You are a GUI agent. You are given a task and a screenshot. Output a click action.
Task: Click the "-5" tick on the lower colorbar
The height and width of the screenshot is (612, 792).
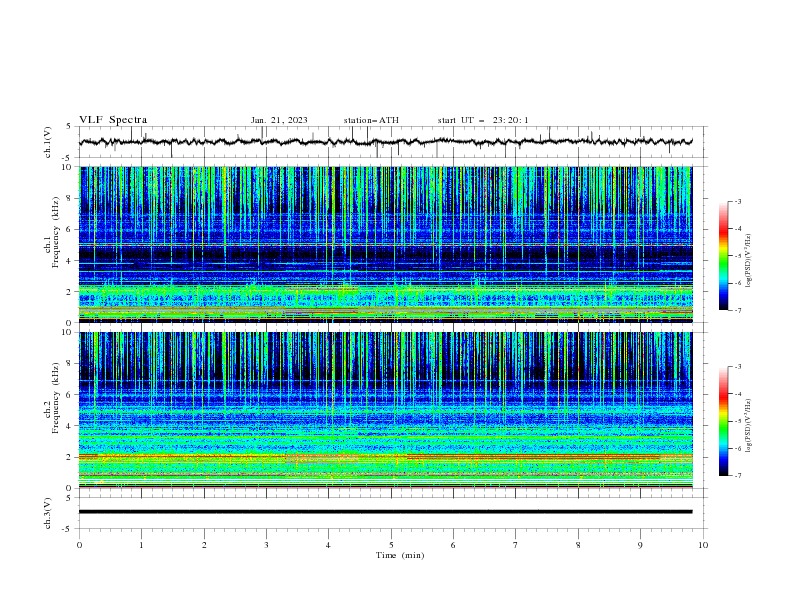tap(737, 421)
